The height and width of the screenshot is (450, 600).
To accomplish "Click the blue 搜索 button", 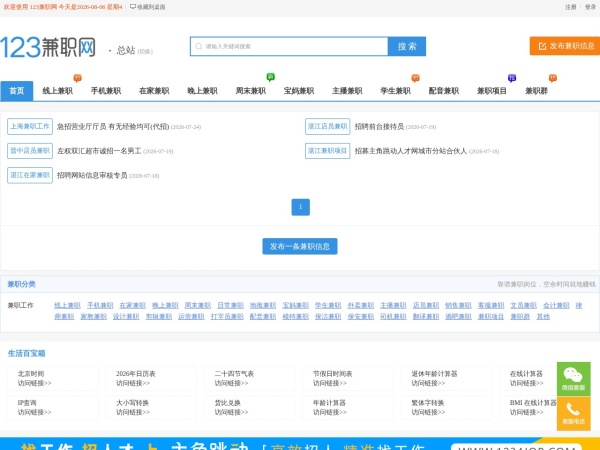I will click(x=407, y=46).
